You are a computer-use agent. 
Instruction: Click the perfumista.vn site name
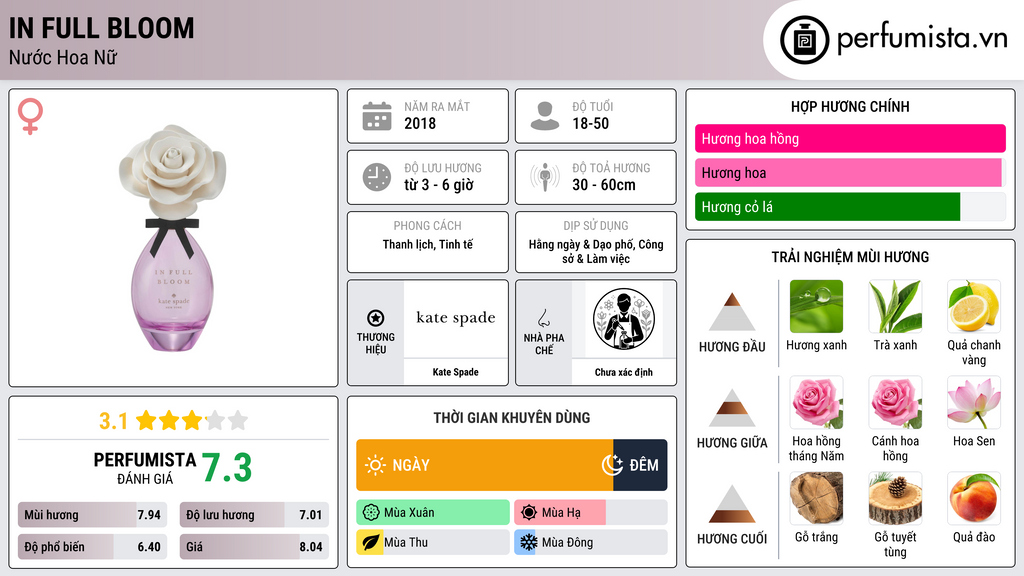click(922, 39)
